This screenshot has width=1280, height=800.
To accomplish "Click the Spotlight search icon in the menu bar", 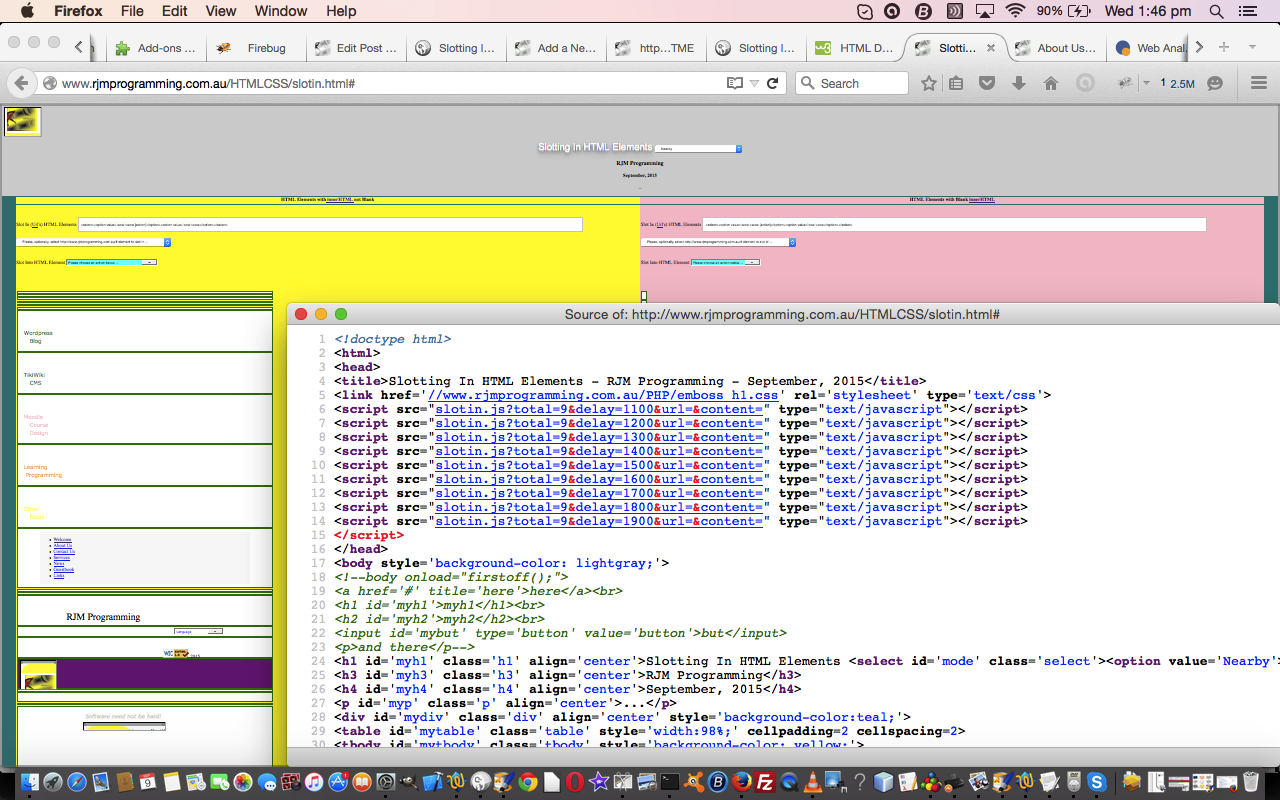I will 1216,11.
